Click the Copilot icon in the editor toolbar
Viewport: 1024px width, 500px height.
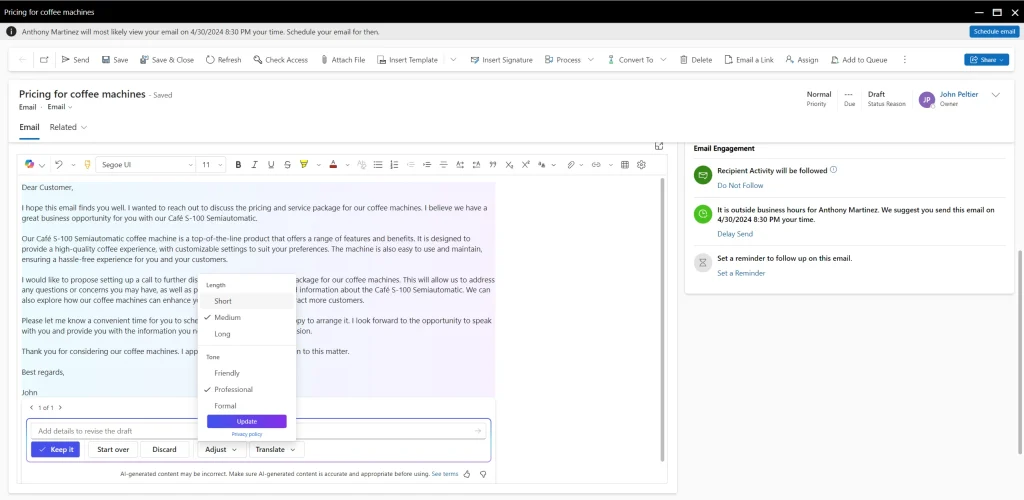pyautogui.click(x=29, y=164)
